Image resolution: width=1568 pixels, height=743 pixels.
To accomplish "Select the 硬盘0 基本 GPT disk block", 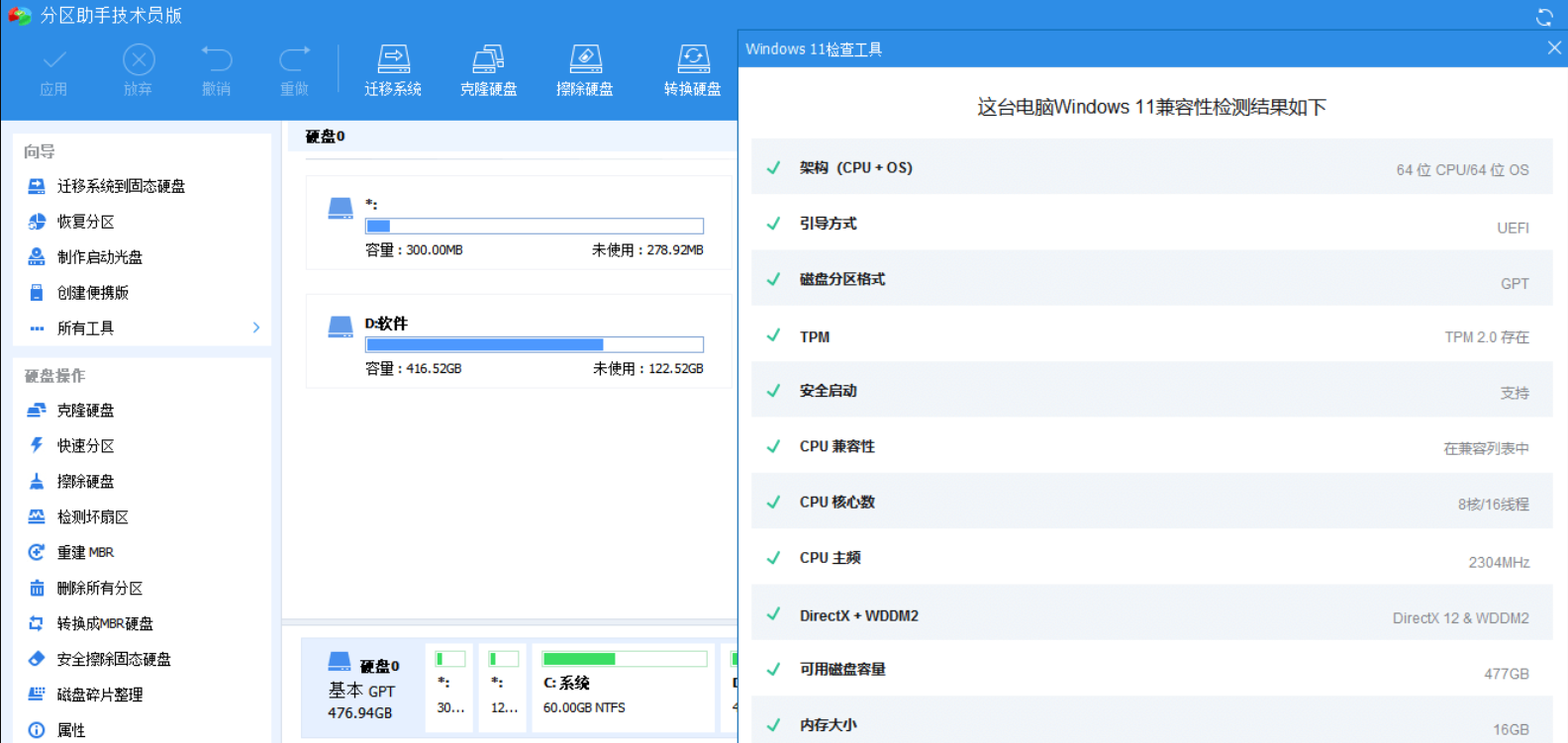I will click(362, 688).
